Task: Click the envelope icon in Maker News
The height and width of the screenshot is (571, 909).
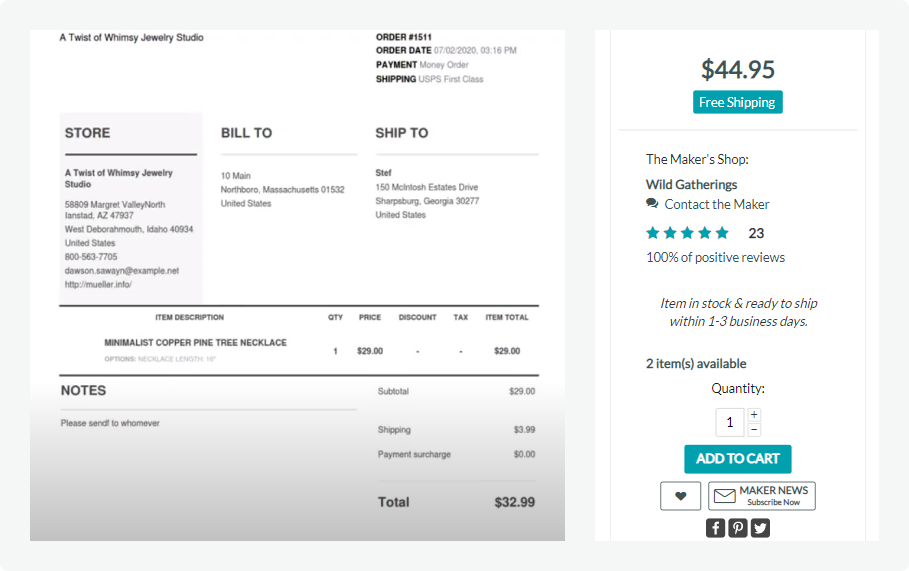Action: tap(725, 496)
